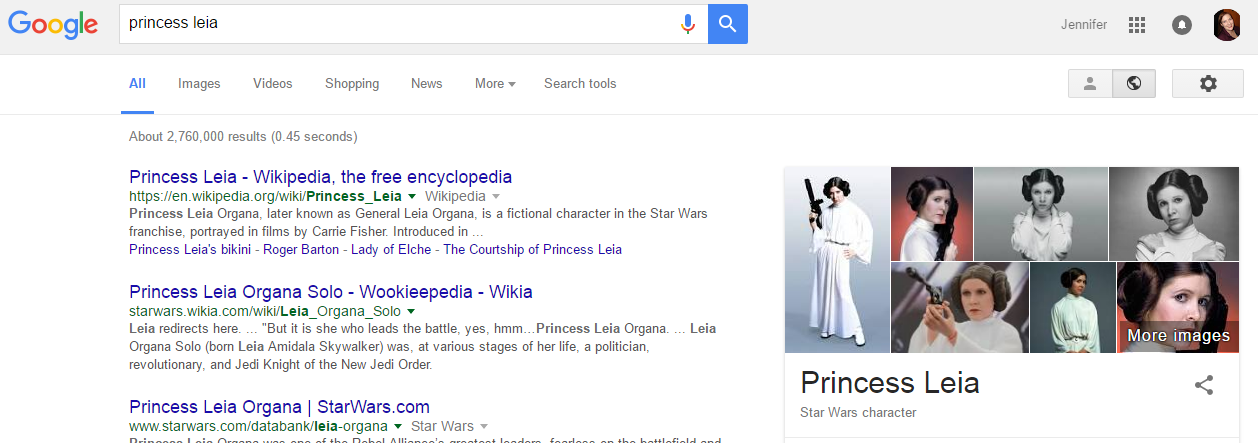Expand the green arrow beside Wikipedia URL

(411, 197)
